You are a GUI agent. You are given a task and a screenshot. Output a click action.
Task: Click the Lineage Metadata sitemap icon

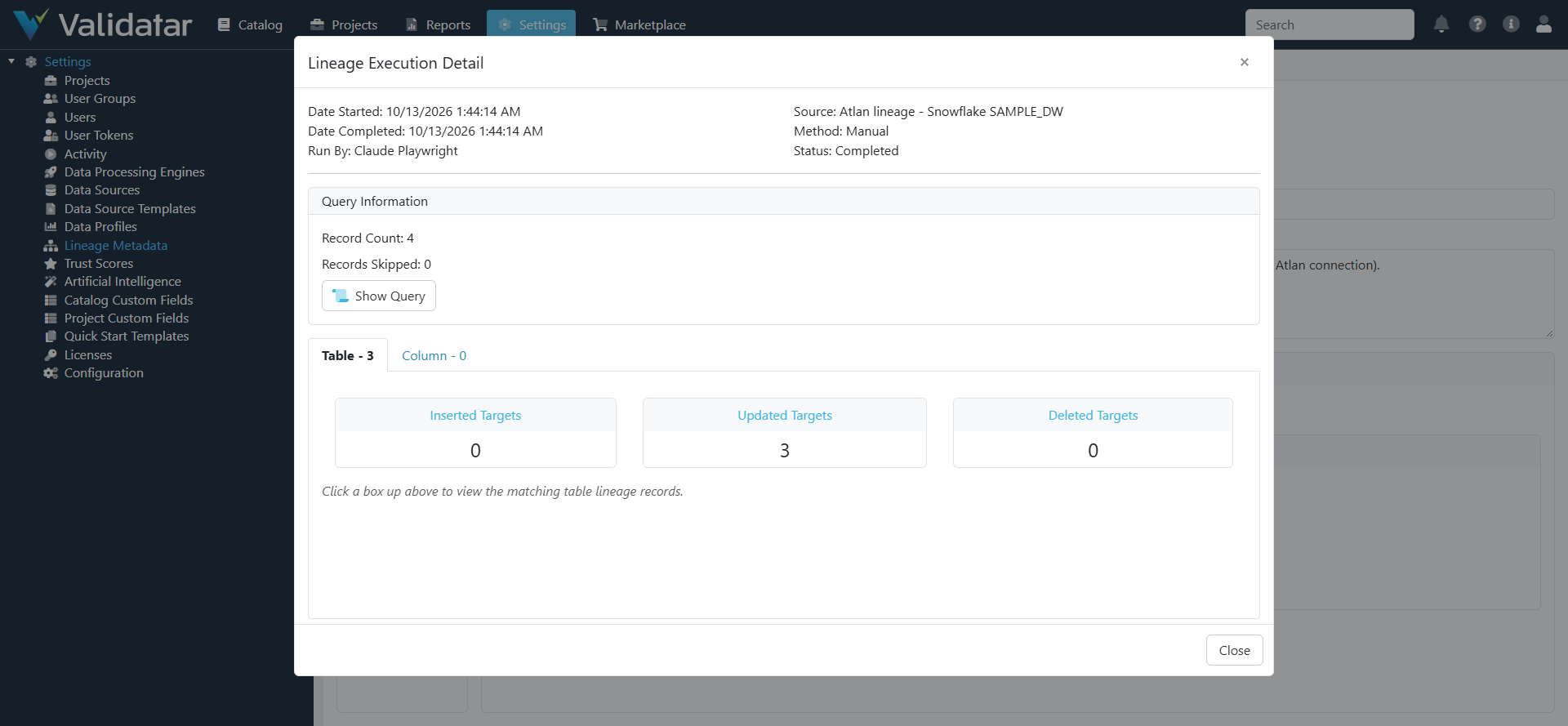(51, 246)
